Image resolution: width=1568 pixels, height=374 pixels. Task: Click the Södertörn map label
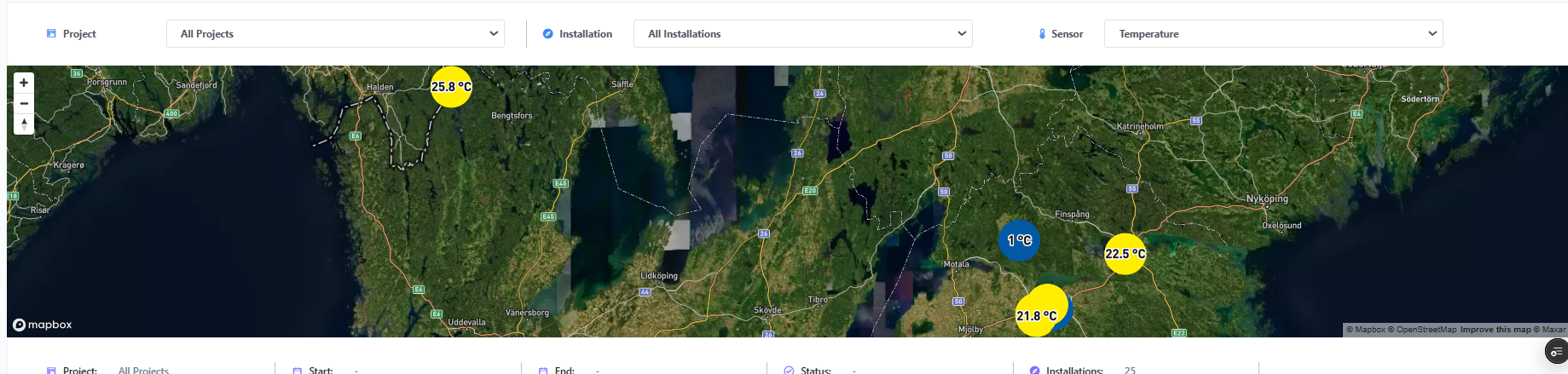point(1420,99)
